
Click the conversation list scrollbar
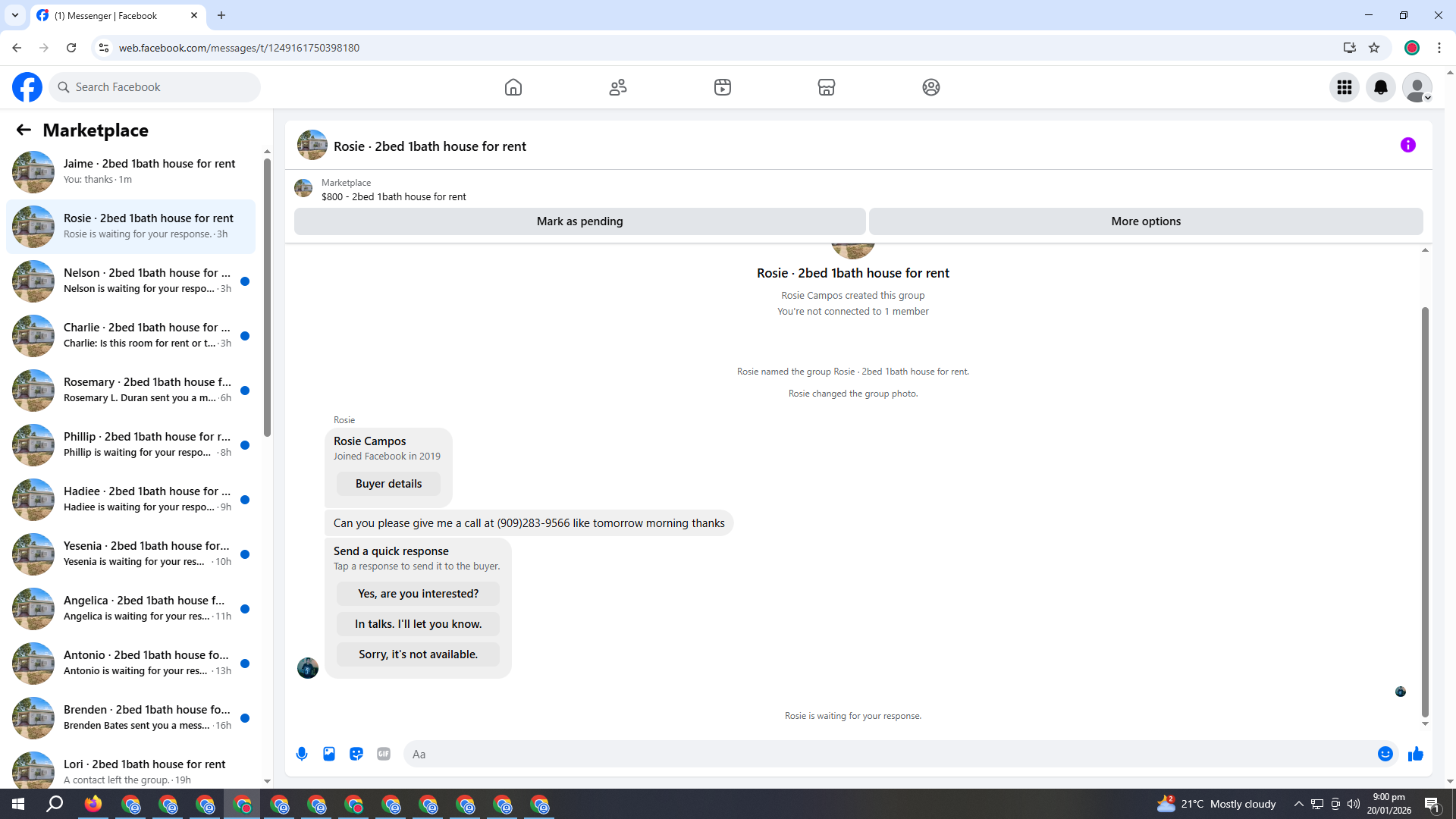click(267, 296)
